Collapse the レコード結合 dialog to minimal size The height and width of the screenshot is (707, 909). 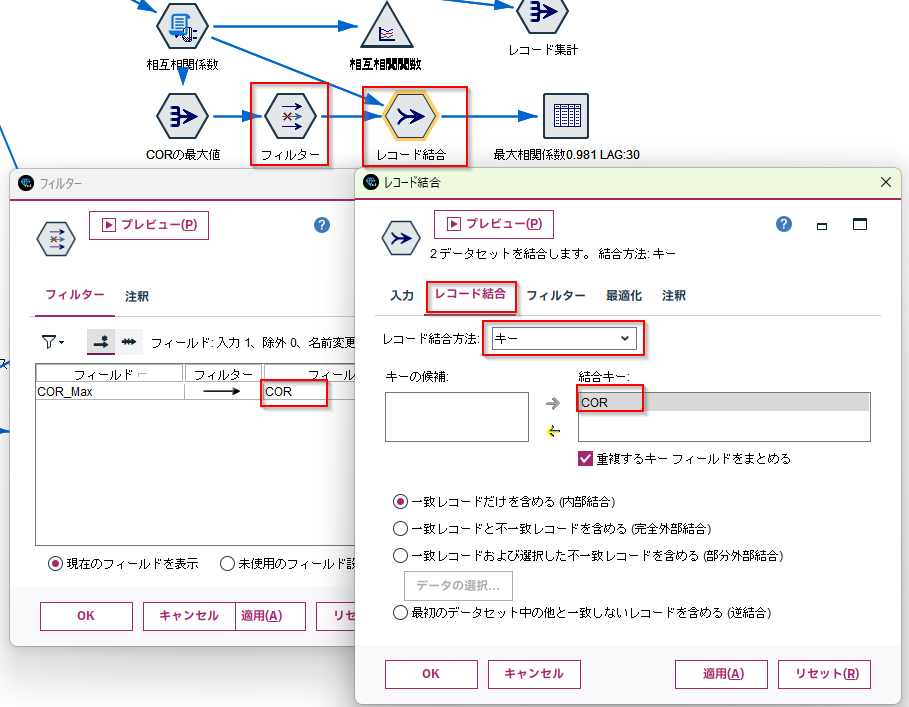pyautogui.click(x=821, y=226)
